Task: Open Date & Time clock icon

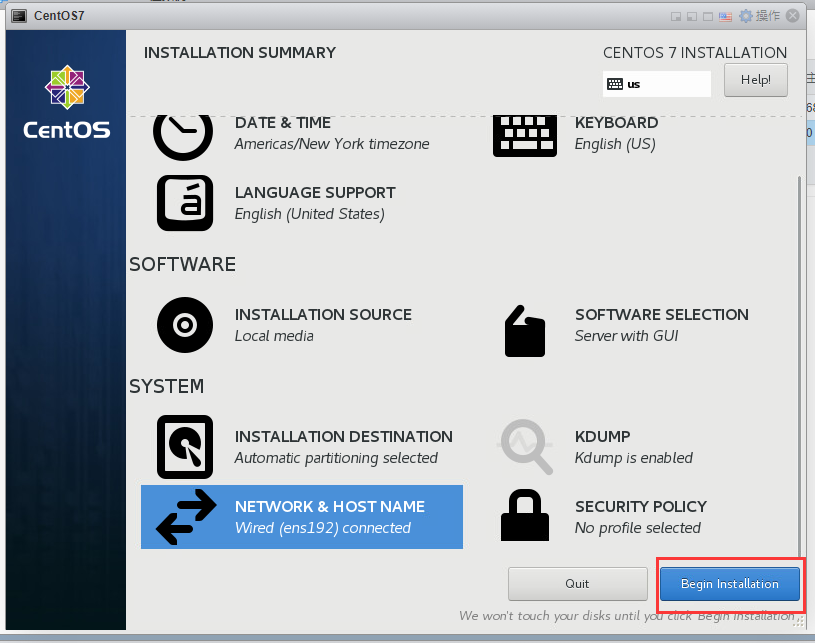Action: pos(182,135)
